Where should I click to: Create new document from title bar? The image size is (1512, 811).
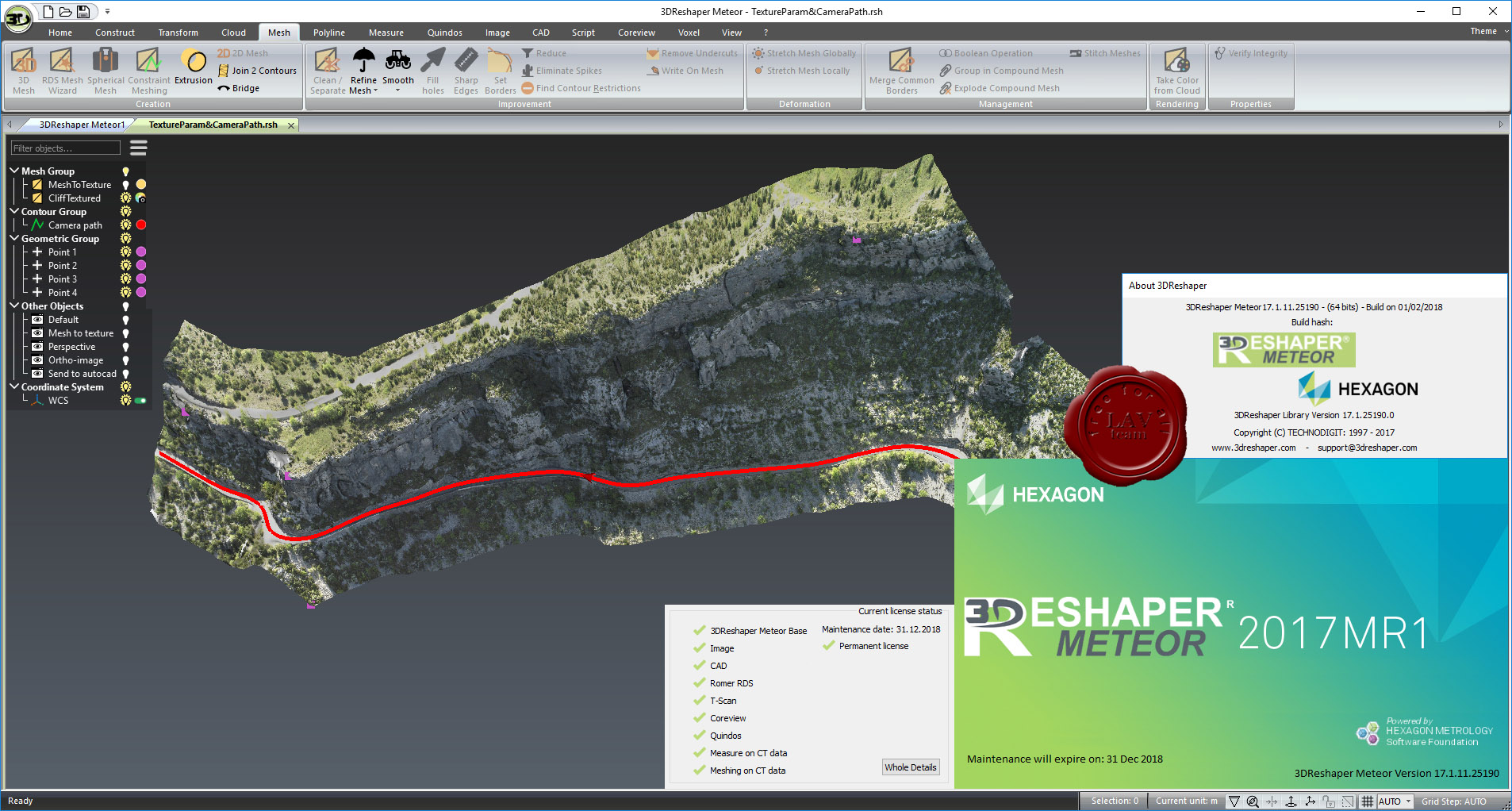tap(49, 11)
